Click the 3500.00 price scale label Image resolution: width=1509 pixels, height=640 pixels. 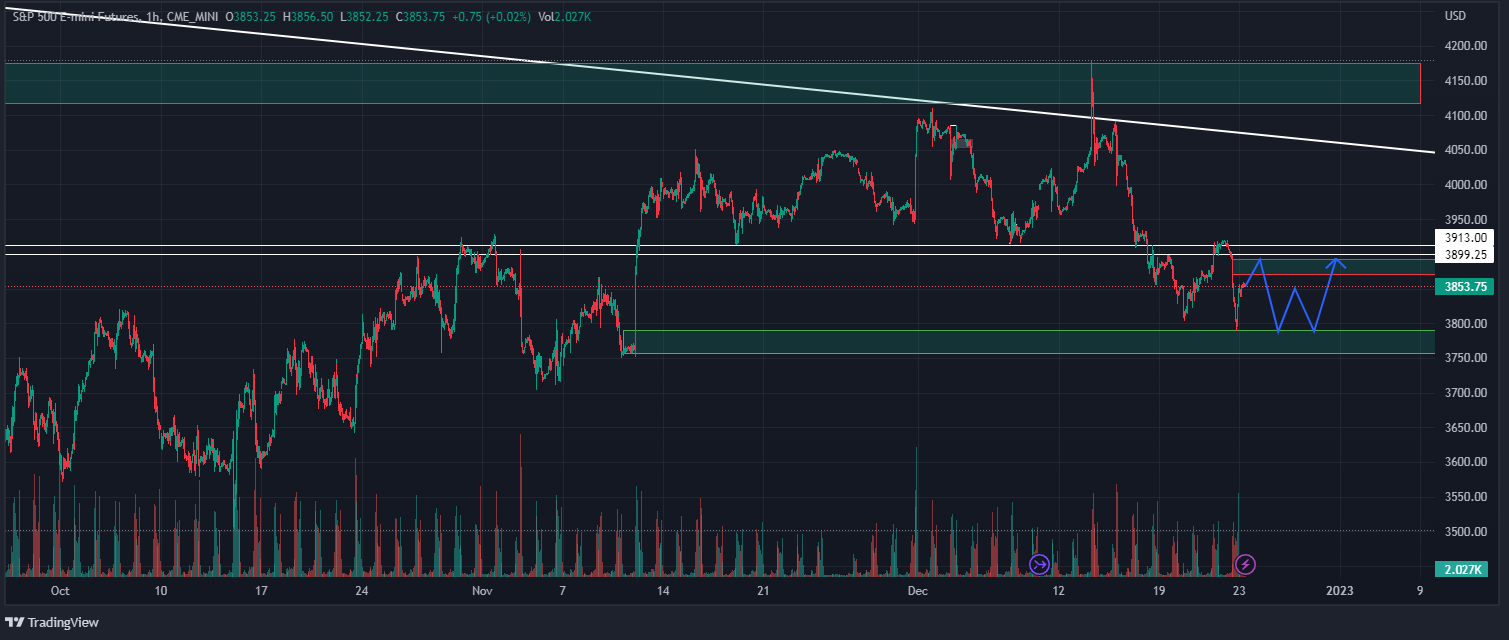point(1465,531)
